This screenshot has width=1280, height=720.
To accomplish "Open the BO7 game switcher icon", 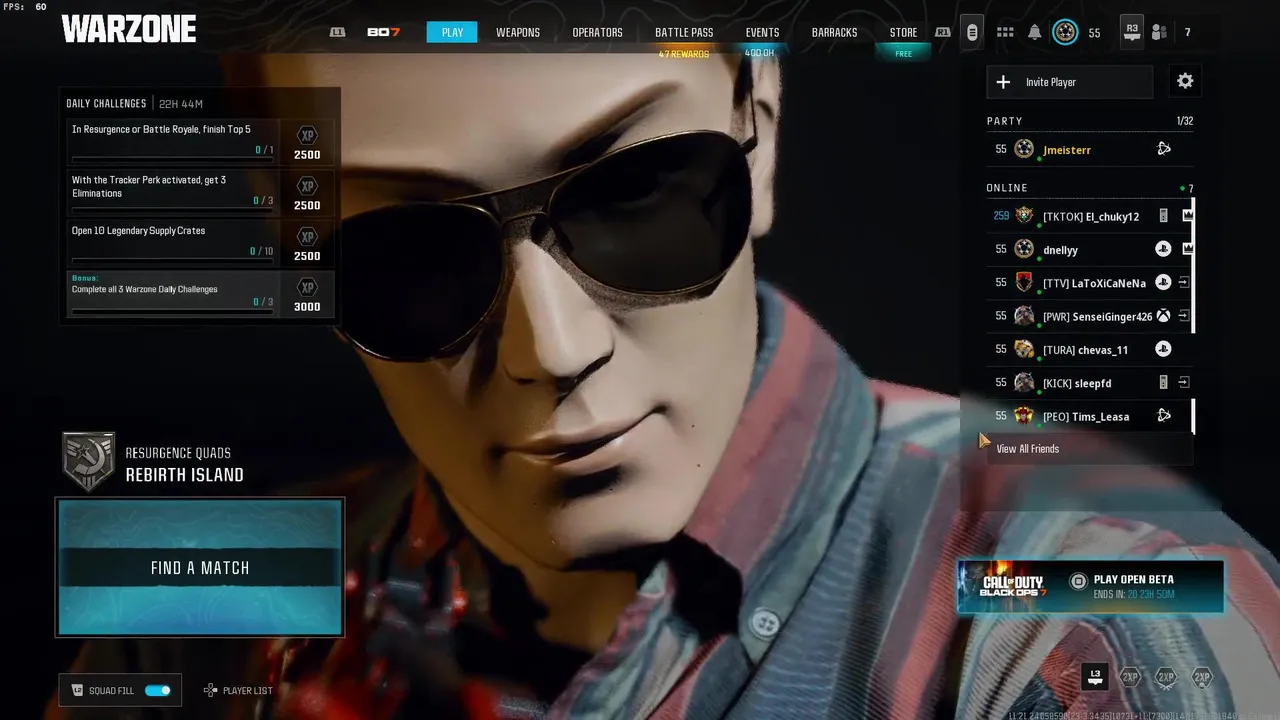I will (x=383, y=32).
